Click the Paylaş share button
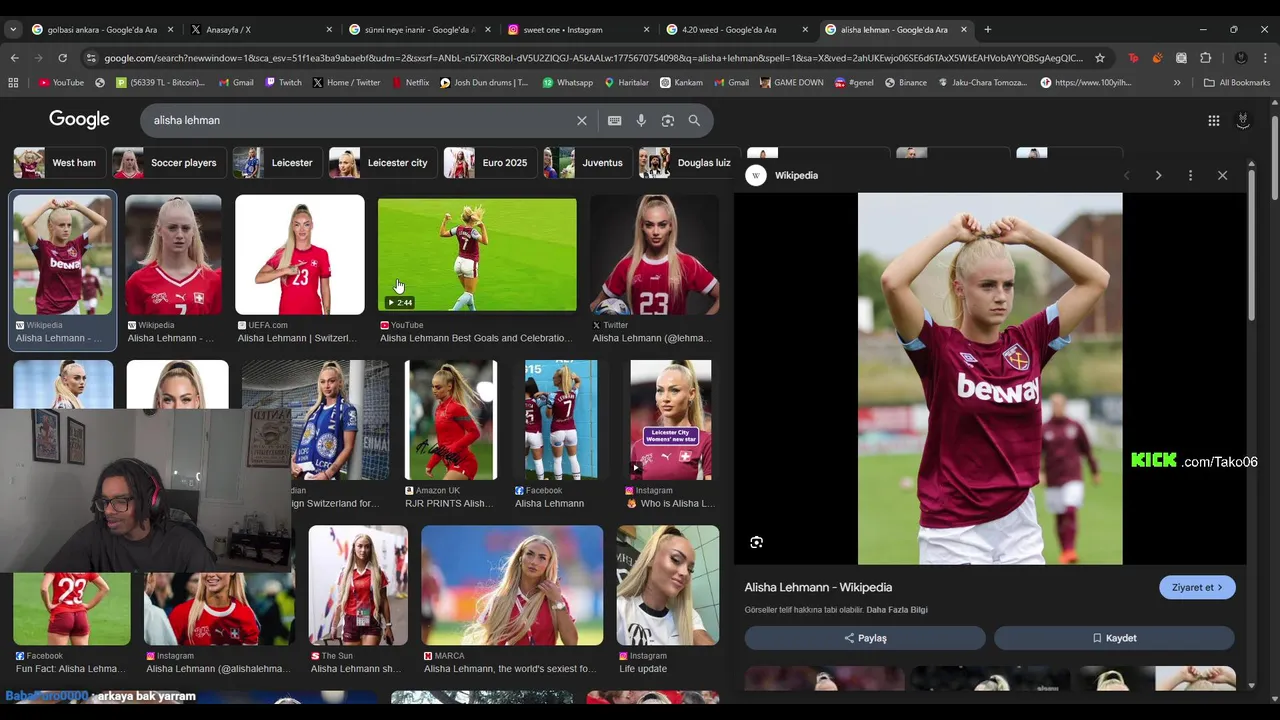The width and height of the screenshot is (1280, 720). [x=865, y=638]
